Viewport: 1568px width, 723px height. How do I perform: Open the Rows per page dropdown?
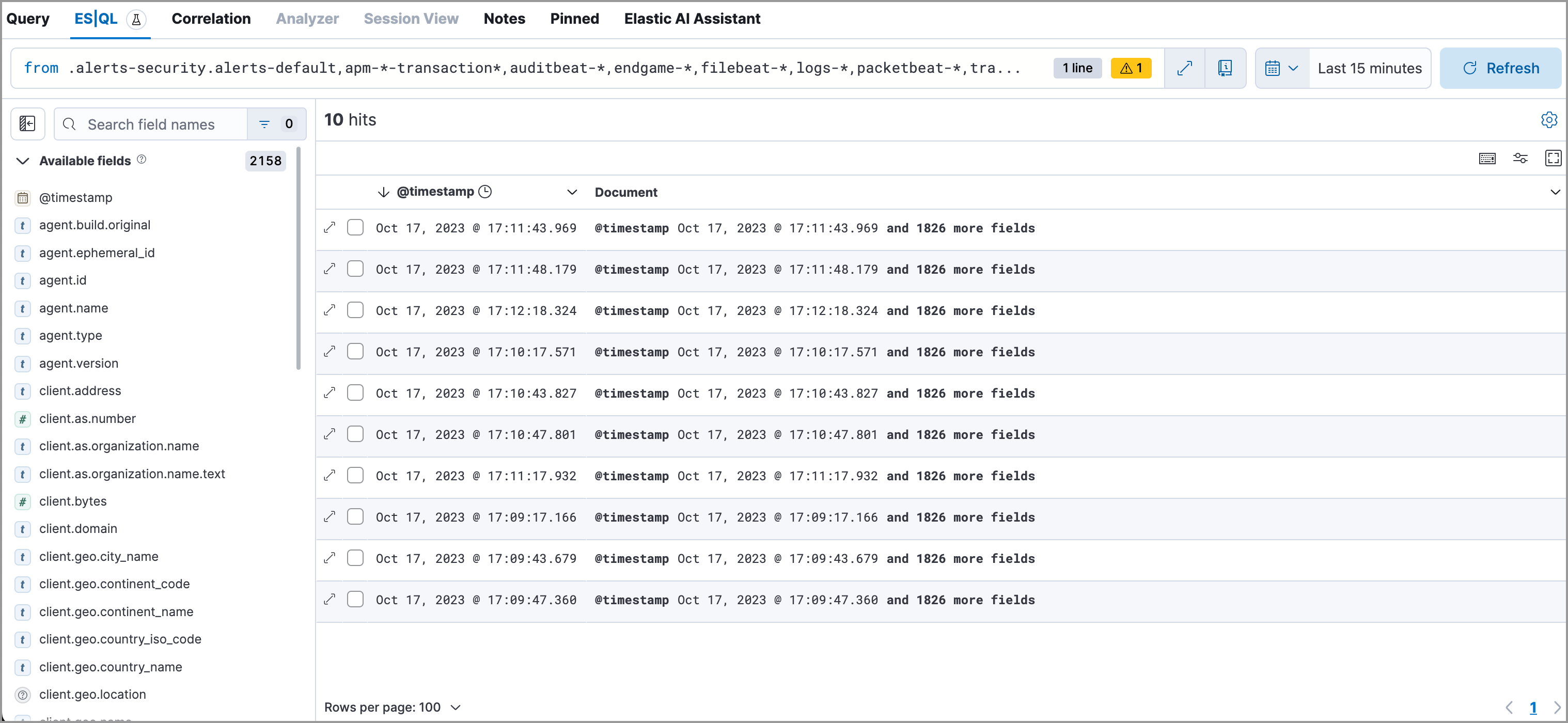tap(393, 707)
